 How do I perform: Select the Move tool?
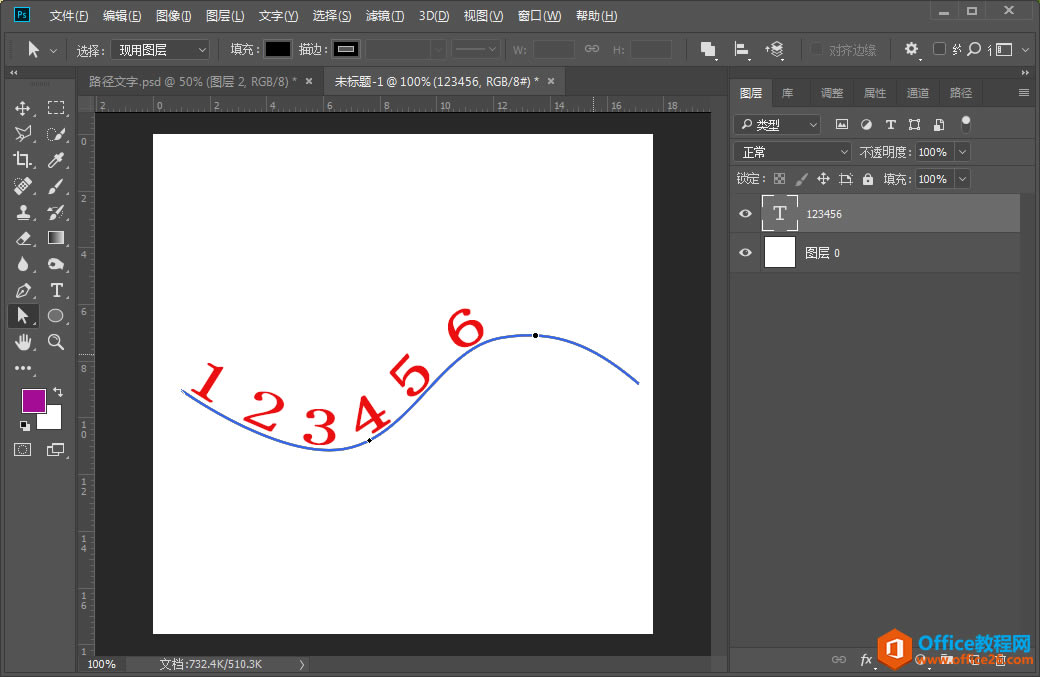[23, 108]
